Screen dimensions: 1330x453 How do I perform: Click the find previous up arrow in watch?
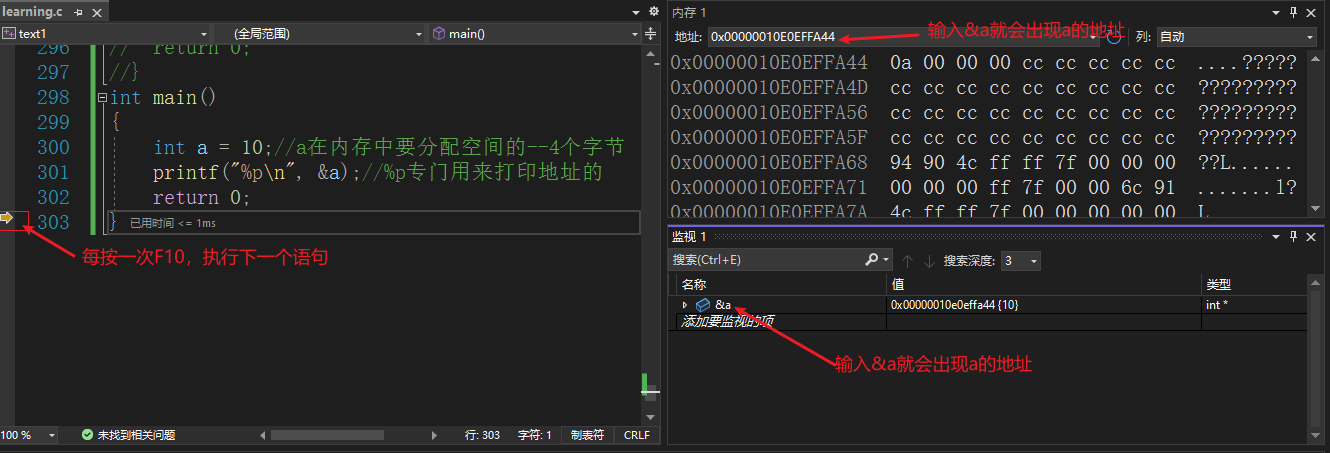tap(908, 260)
